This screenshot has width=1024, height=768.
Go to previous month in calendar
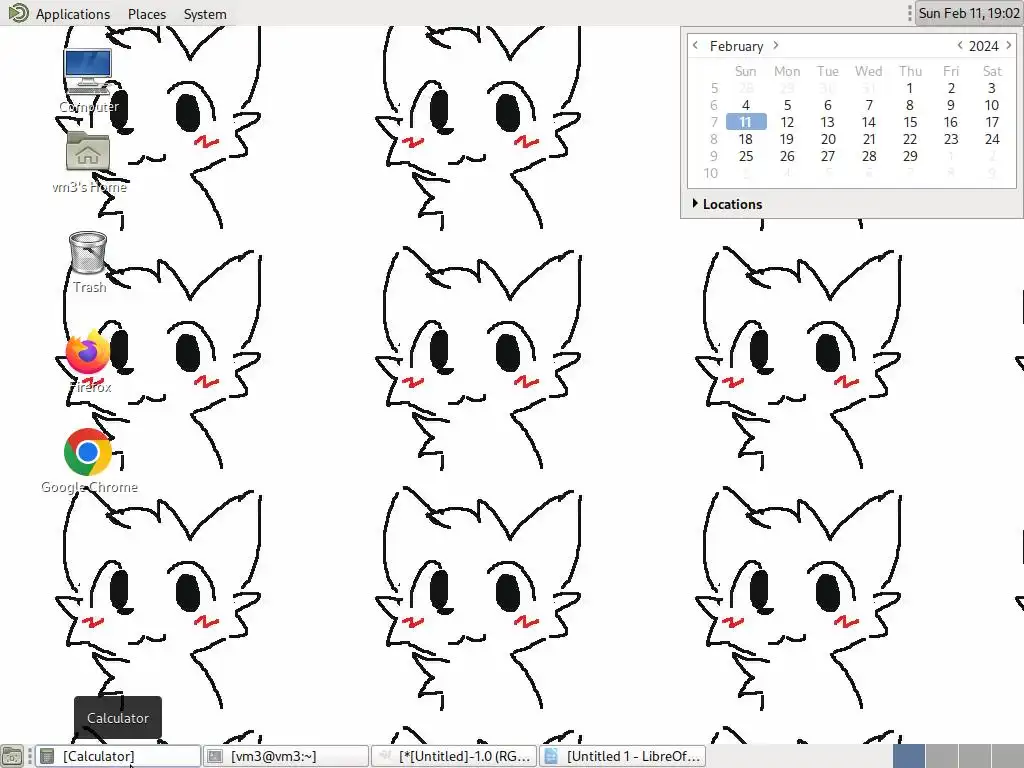point(696,45)
